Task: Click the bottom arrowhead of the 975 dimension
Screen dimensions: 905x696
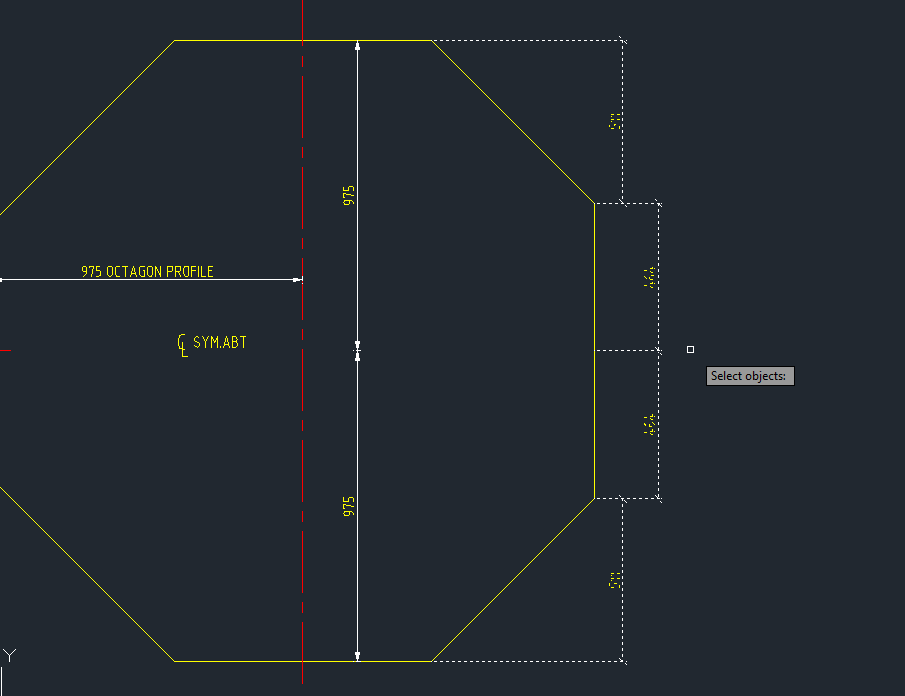Action: click(x=357, y=656)
